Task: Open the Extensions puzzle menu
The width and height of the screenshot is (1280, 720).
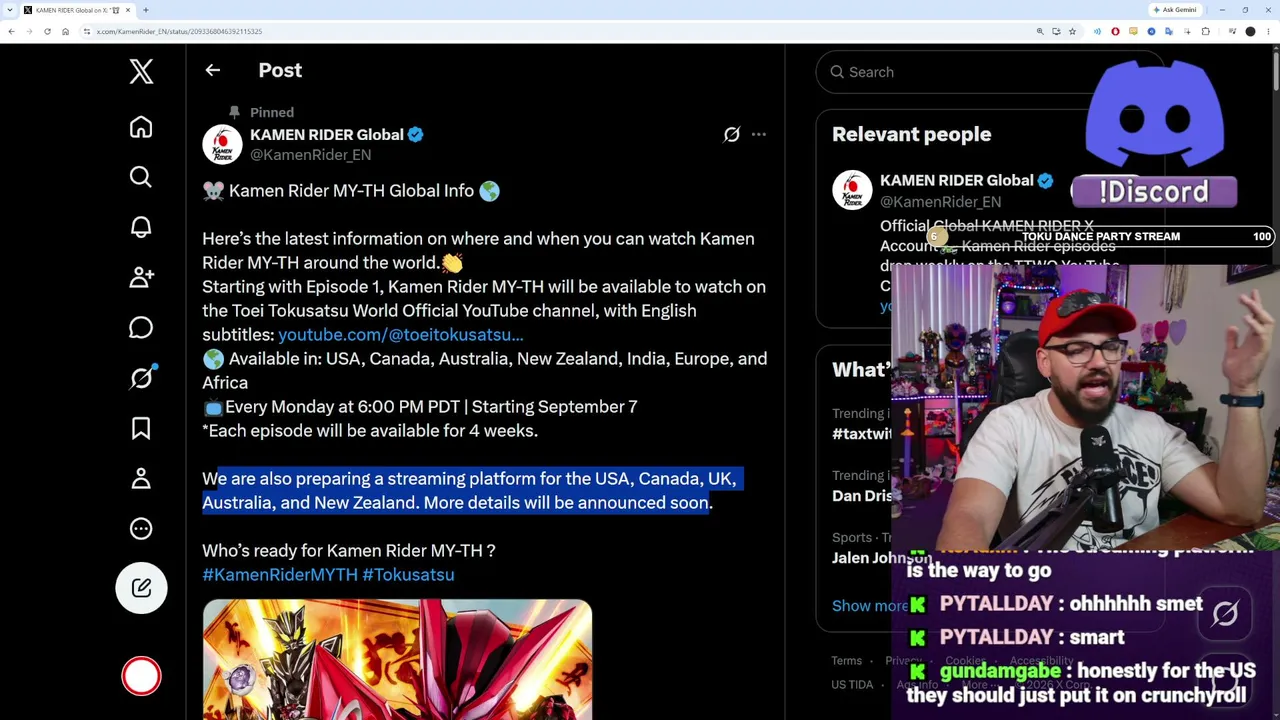Action: 1205,32
